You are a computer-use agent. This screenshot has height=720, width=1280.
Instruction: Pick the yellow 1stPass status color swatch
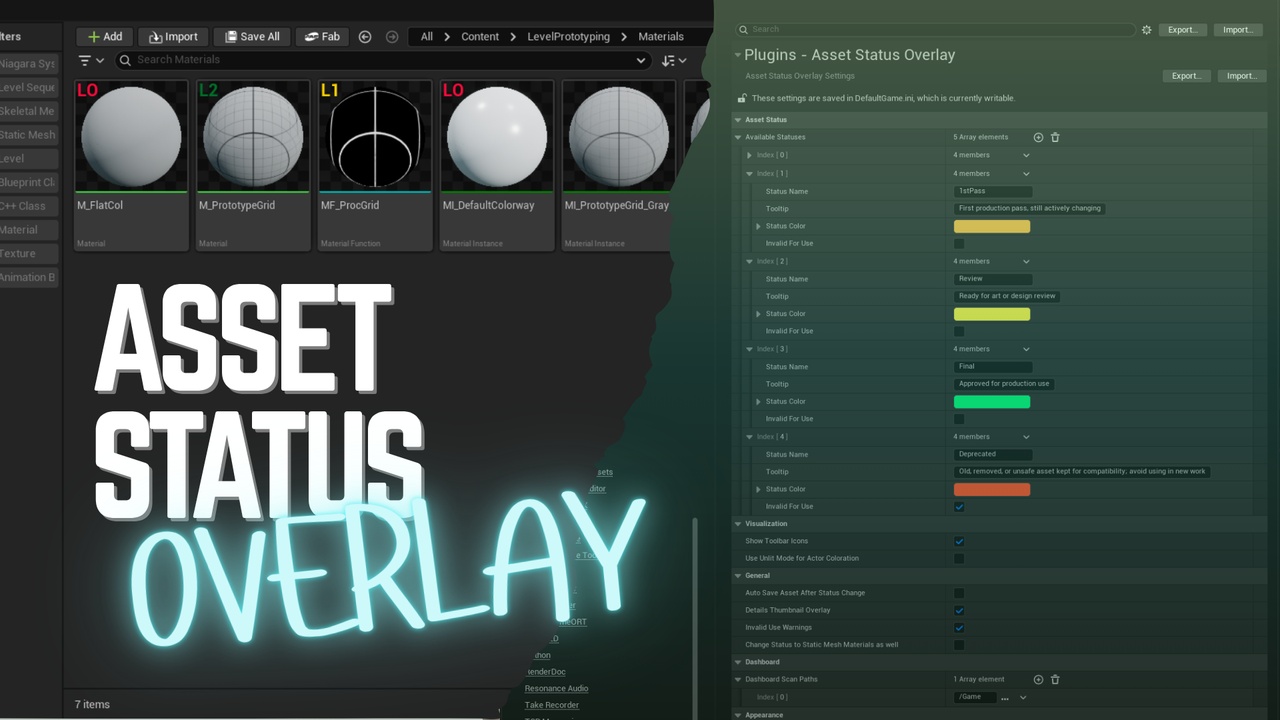click(992, 227)
